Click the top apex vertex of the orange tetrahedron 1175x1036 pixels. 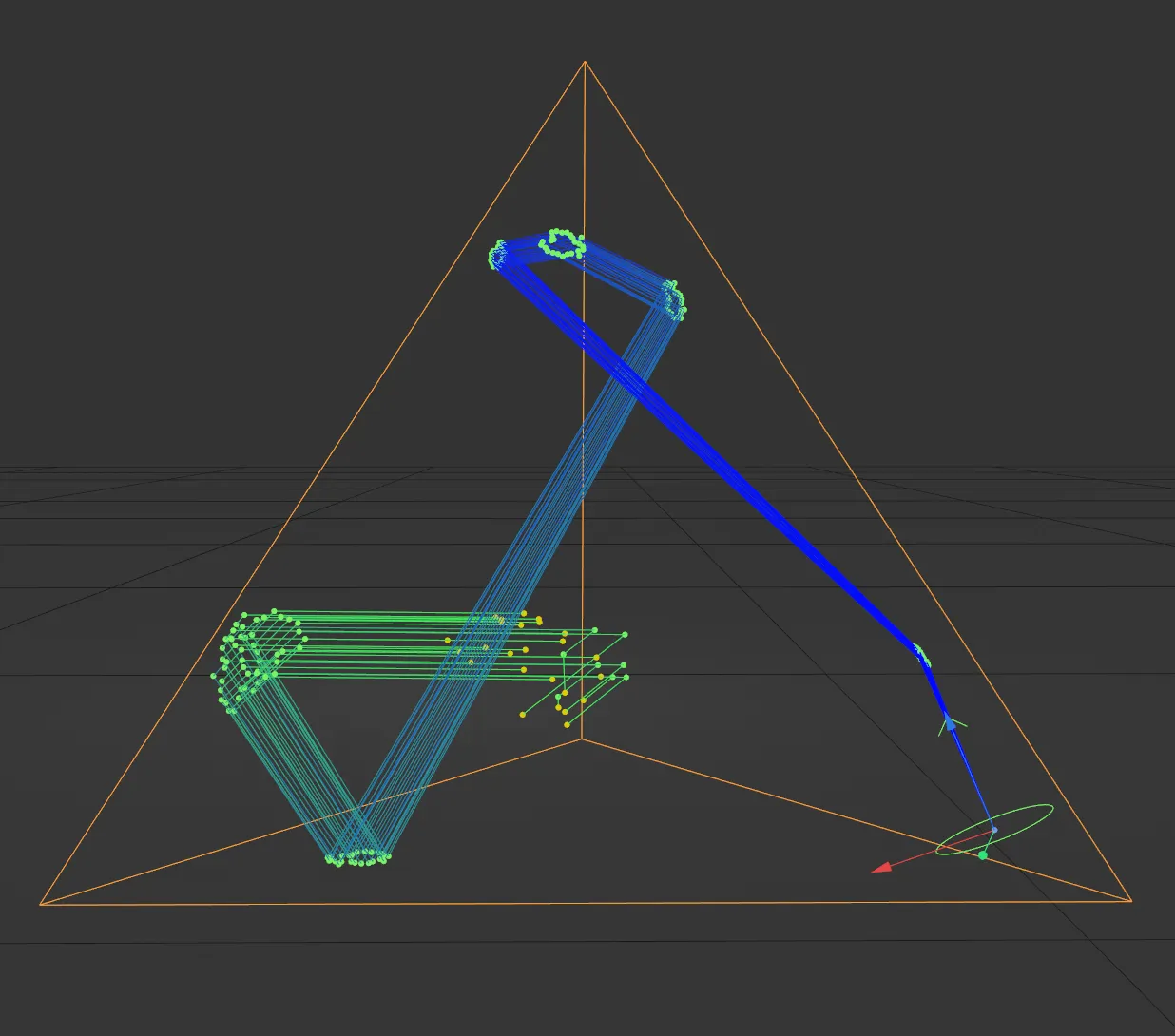[x=585, y=60]
